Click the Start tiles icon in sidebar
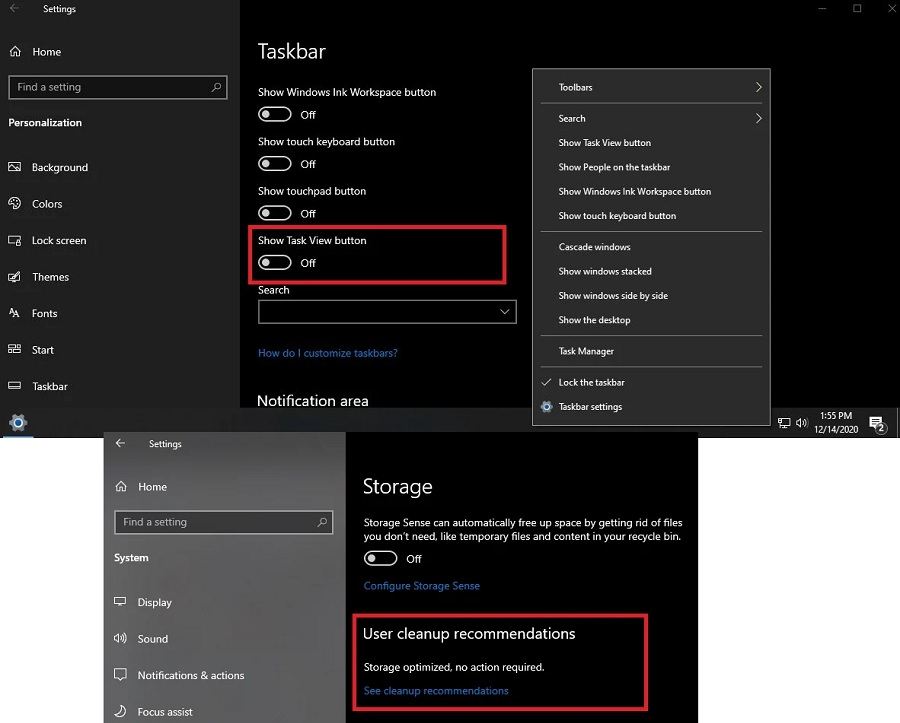 14,349
